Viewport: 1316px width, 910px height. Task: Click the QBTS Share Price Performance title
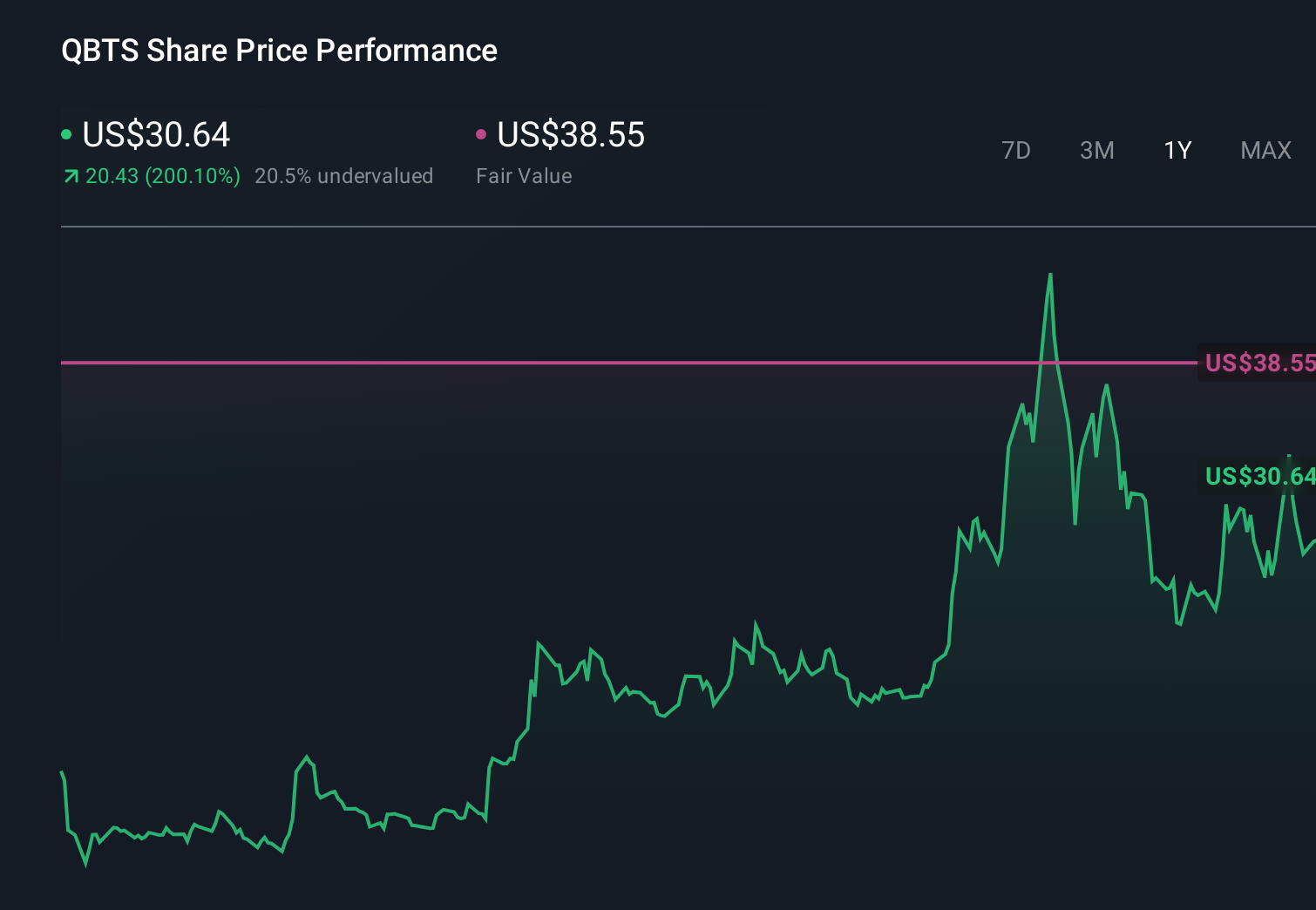[x=279, y=51]
